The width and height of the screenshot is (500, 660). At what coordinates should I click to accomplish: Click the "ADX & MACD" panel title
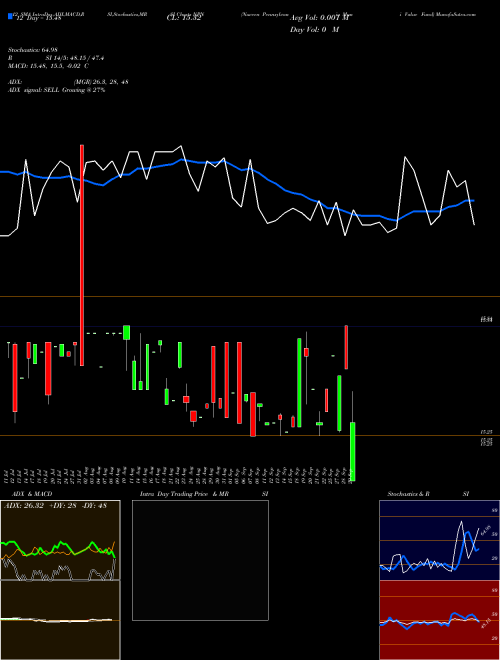click(32, 494)
